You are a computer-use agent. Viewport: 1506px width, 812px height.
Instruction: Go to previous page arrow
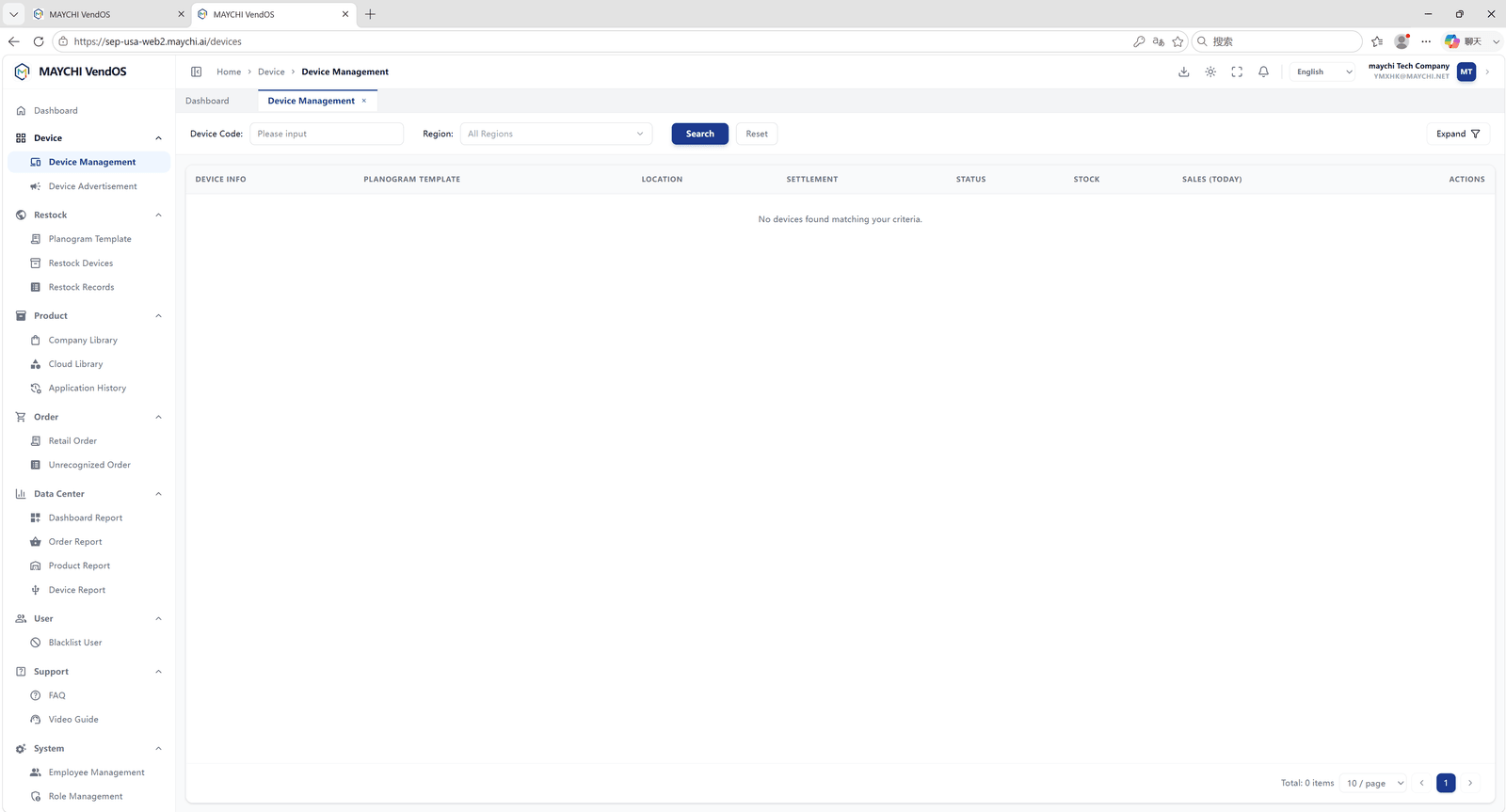point(1422,783)
